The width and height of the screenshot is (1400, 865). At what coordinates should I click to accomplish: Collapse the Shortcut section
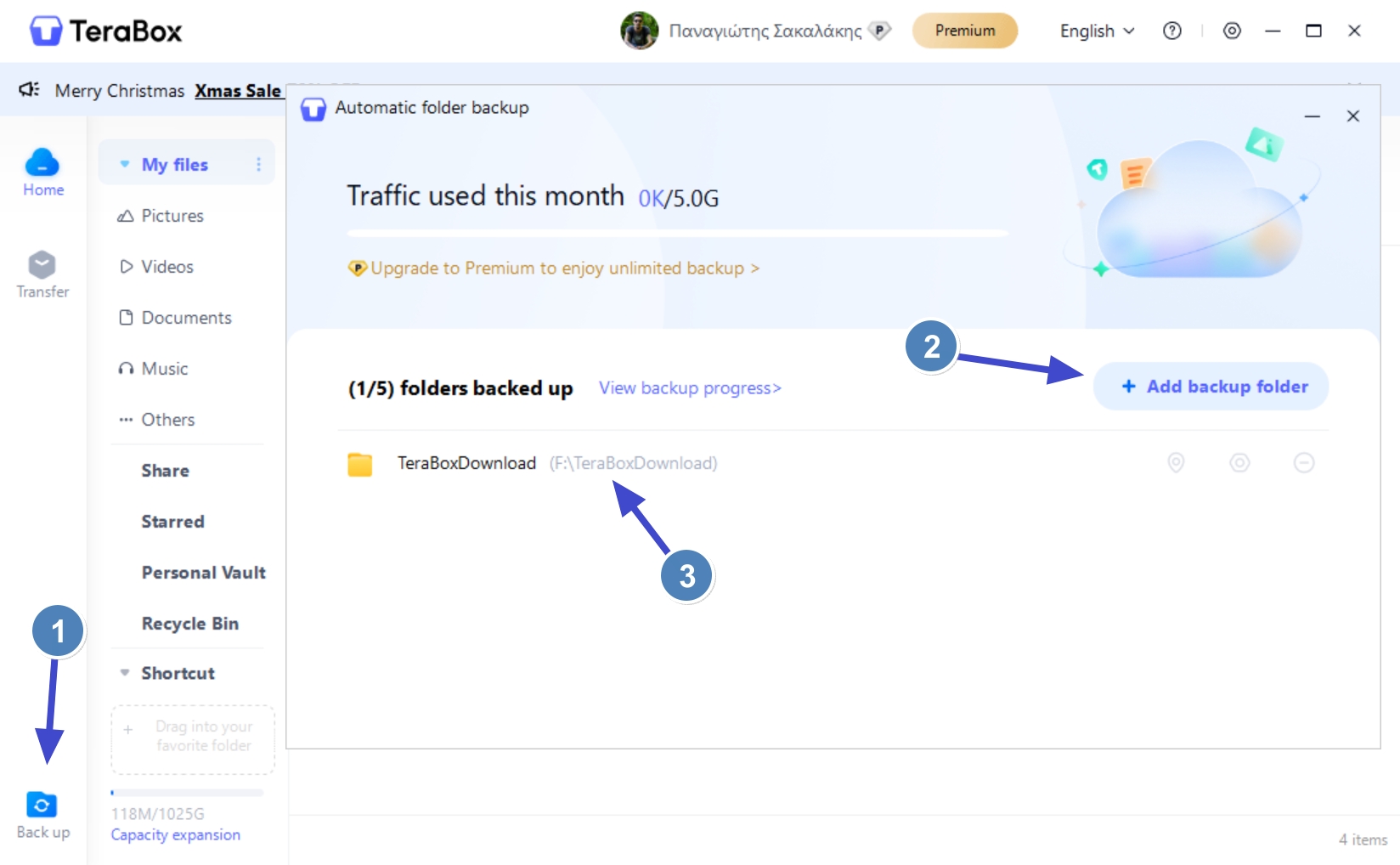point(125,672)
